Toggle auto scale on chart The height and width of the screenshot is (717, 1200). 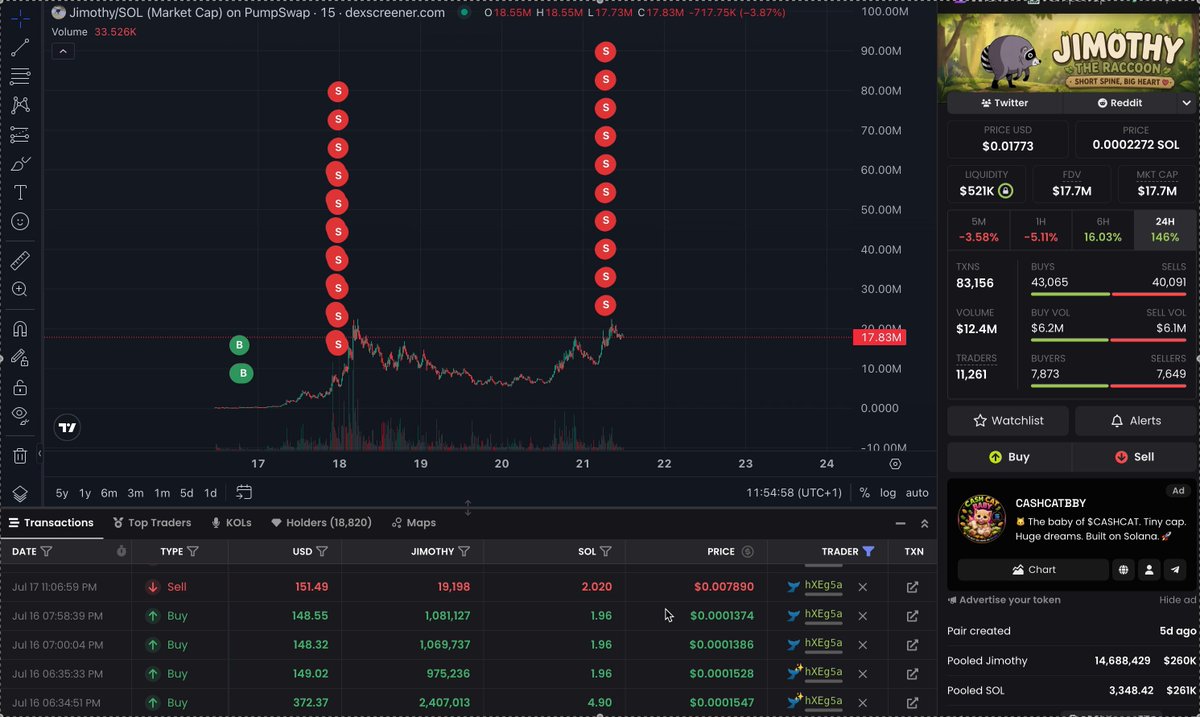tap(917, 493)
